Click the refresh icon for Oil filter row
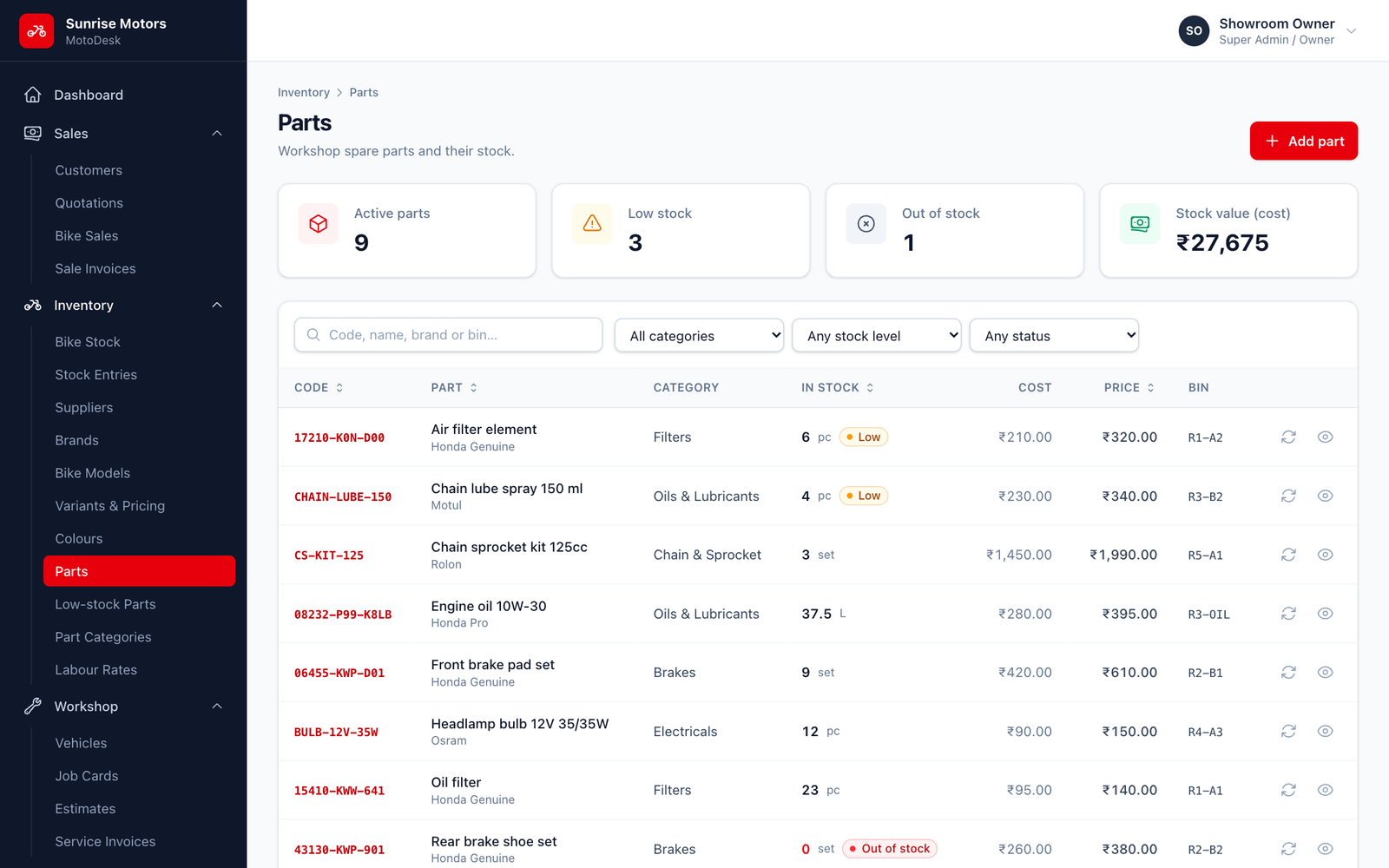1389x868 pixels. point(1288,790)
